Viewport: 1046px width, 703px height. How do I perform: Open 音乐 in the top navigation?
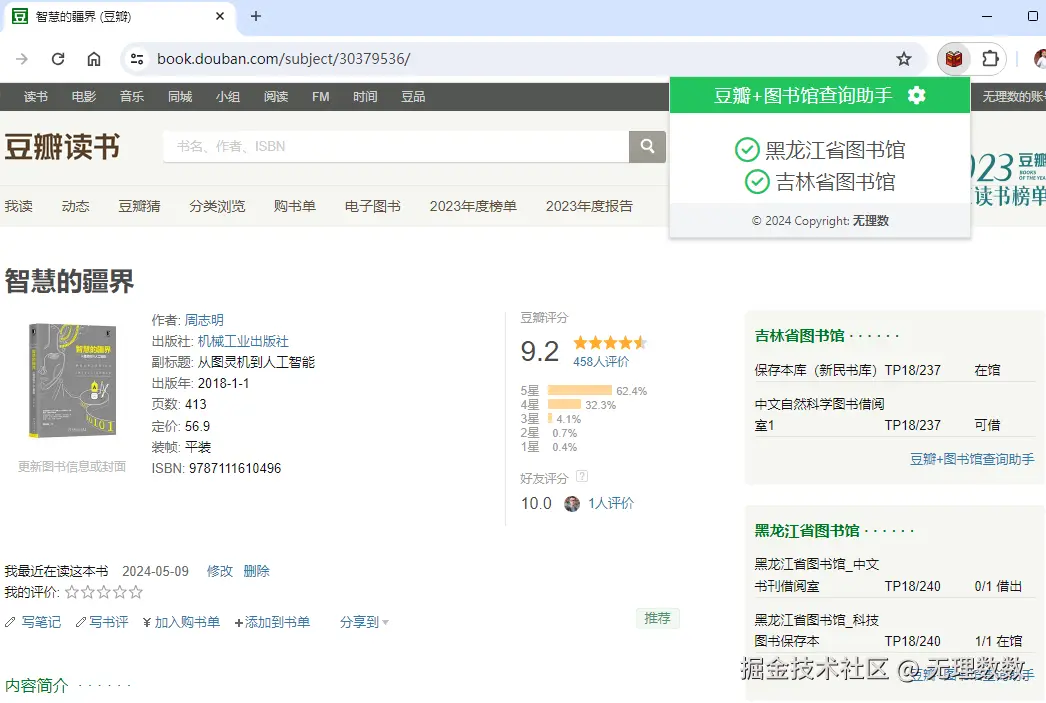coord(131,97)
